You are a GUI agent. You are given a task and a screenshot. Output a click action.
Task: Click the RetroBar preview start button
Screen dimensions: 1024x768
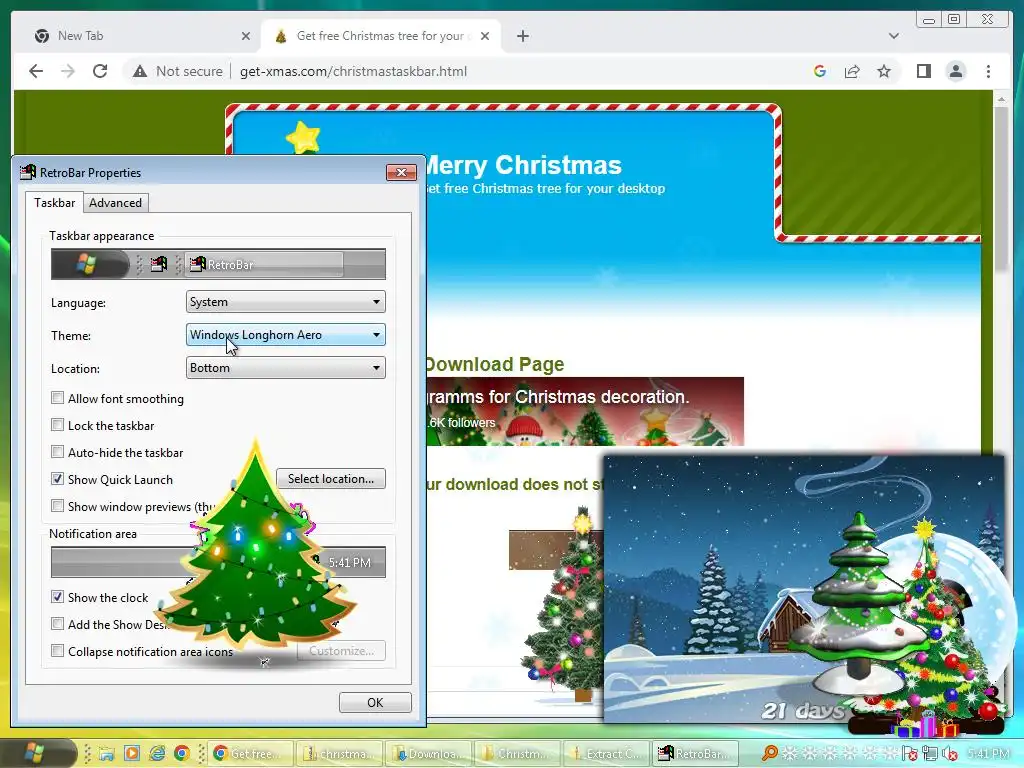90,264
